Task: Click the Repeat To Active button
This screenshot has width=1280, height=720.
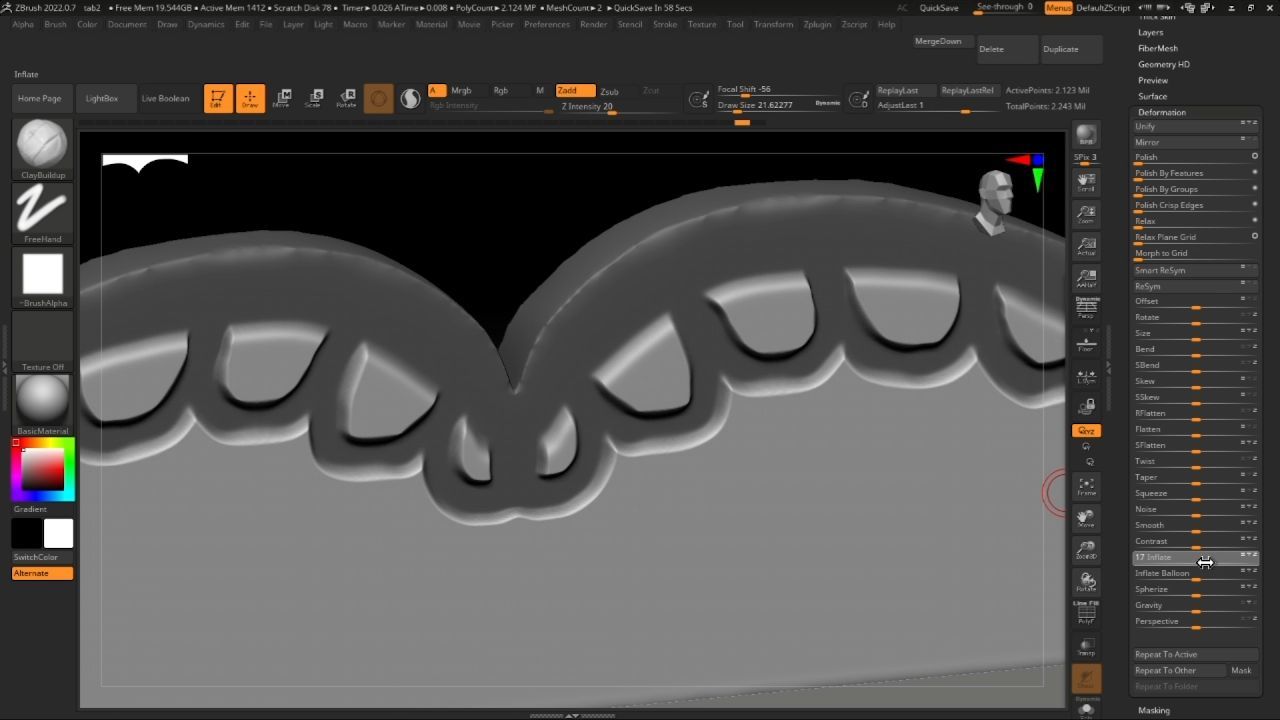Action: (1195, 654)
